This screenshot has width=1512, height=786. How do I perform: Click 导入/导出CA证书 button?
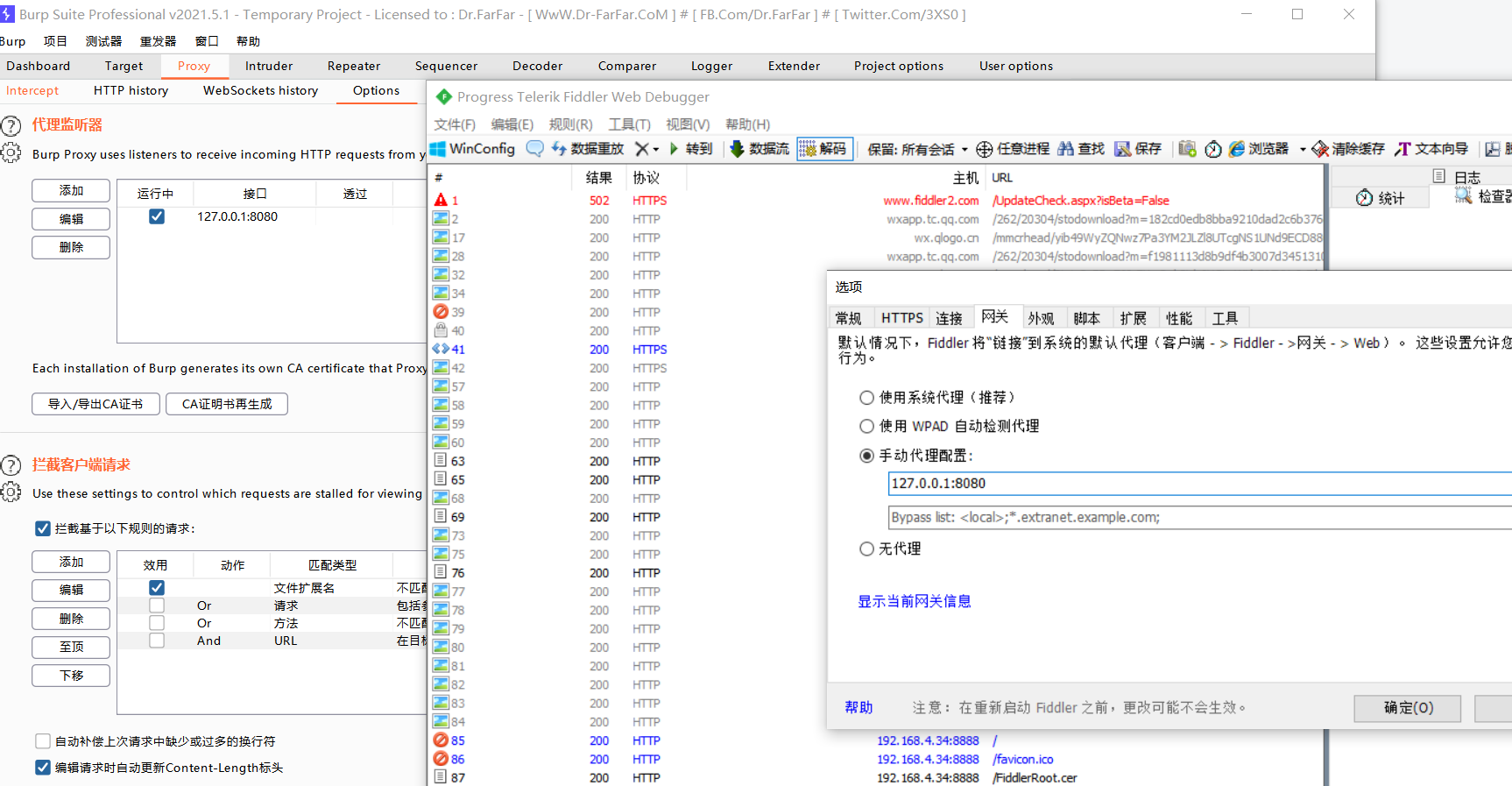click(95, 404)
